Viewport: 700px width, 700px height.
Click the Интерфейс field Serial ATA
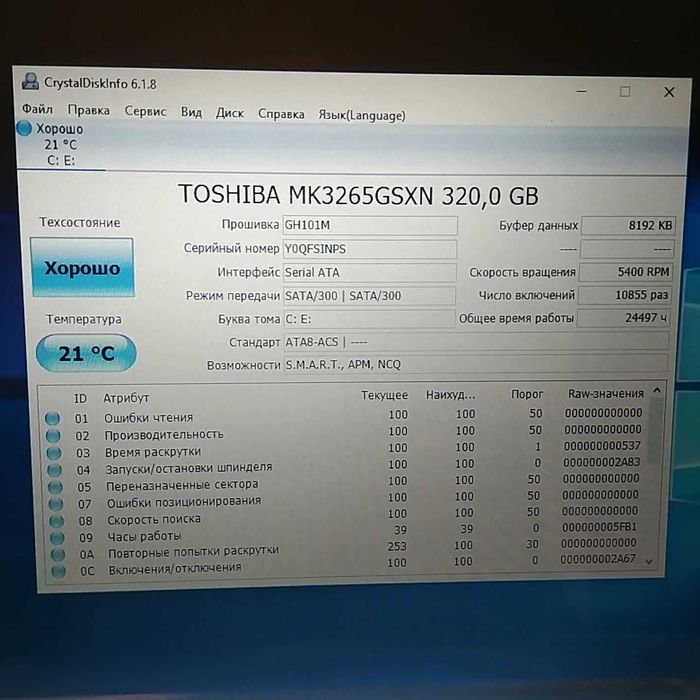point(369,272)
